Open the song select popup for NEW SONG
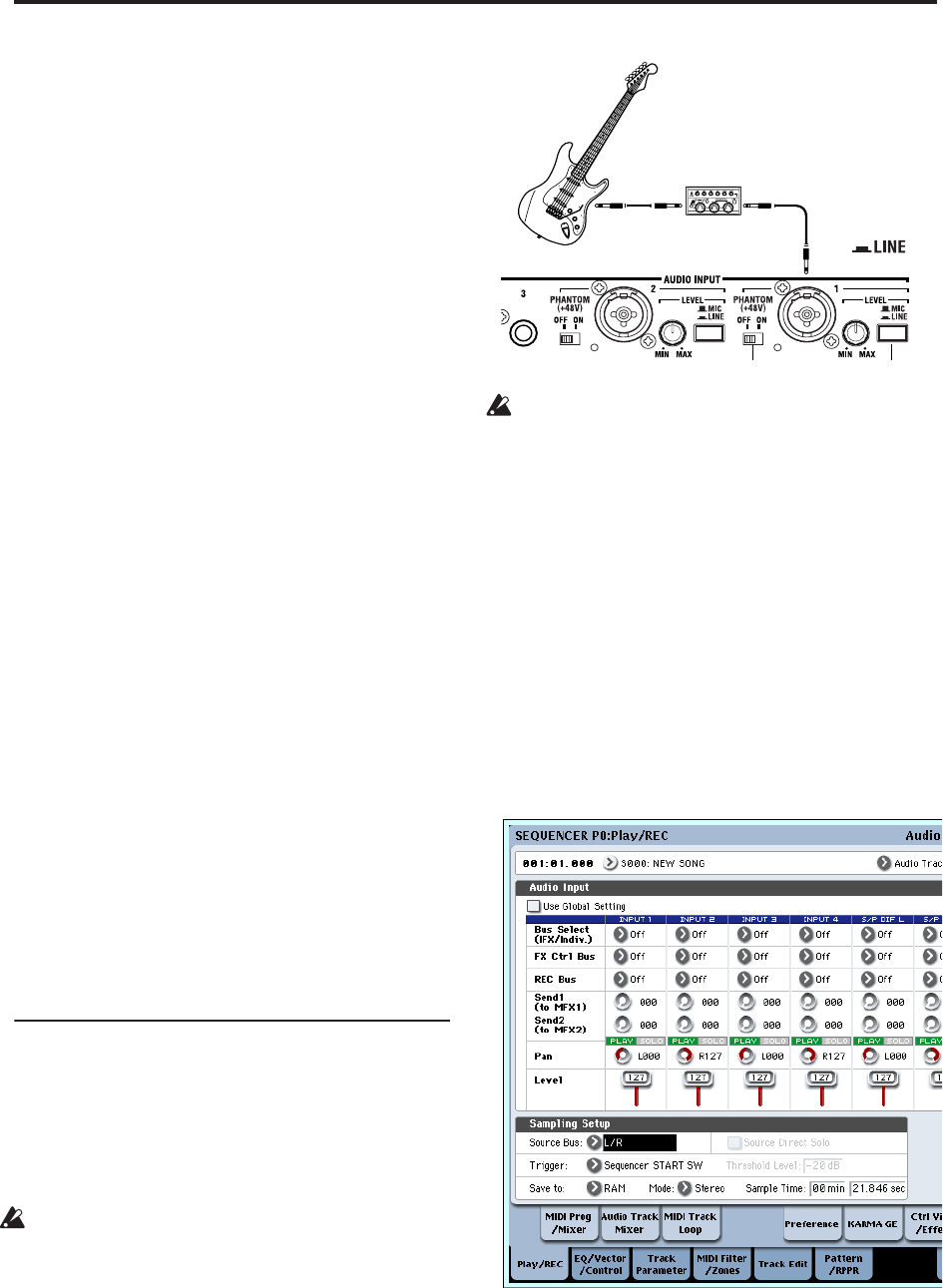Viewport: 943px width, 1288px height. (x=610, y=863)
